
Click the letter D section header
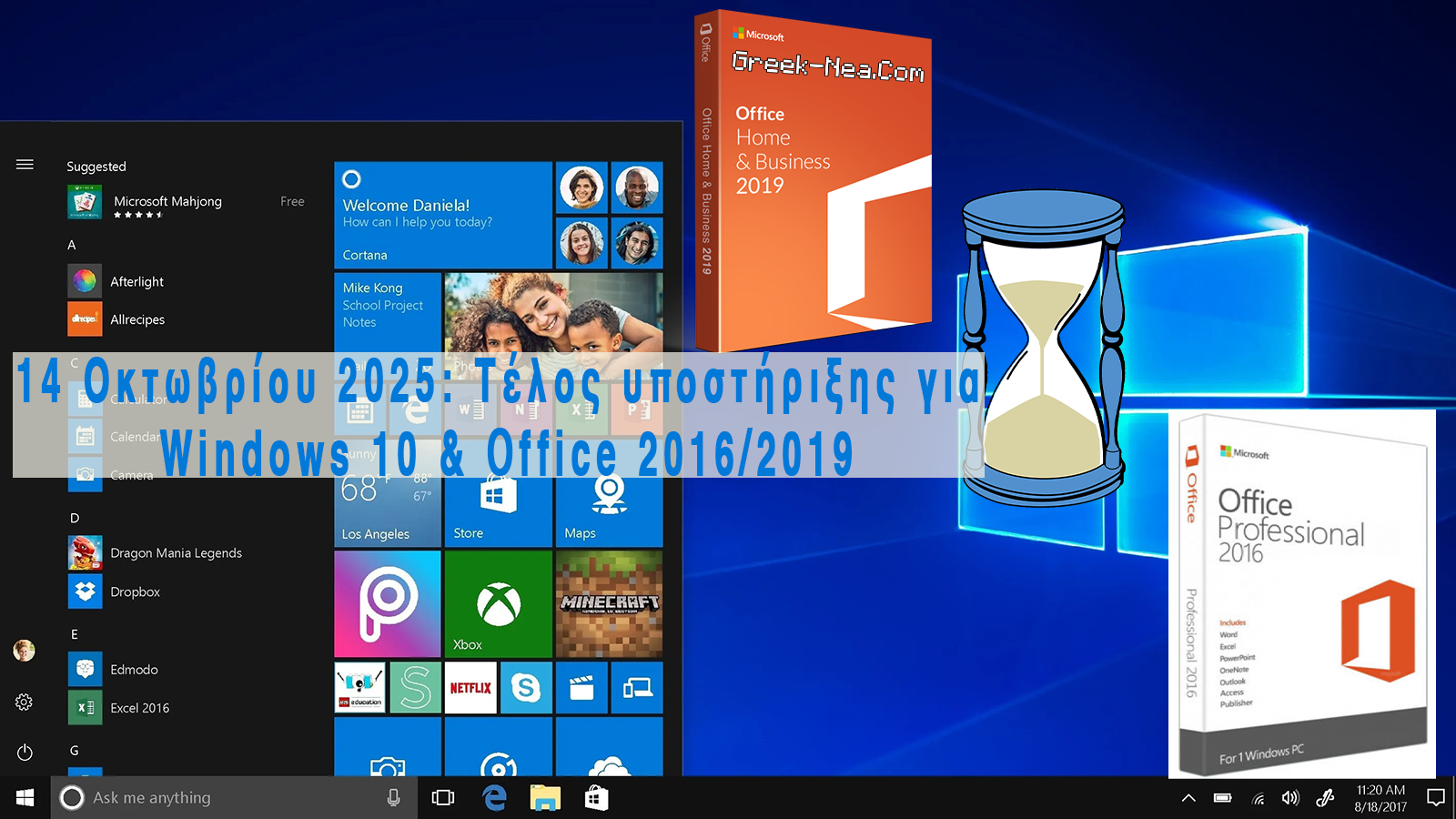[75, 518]
